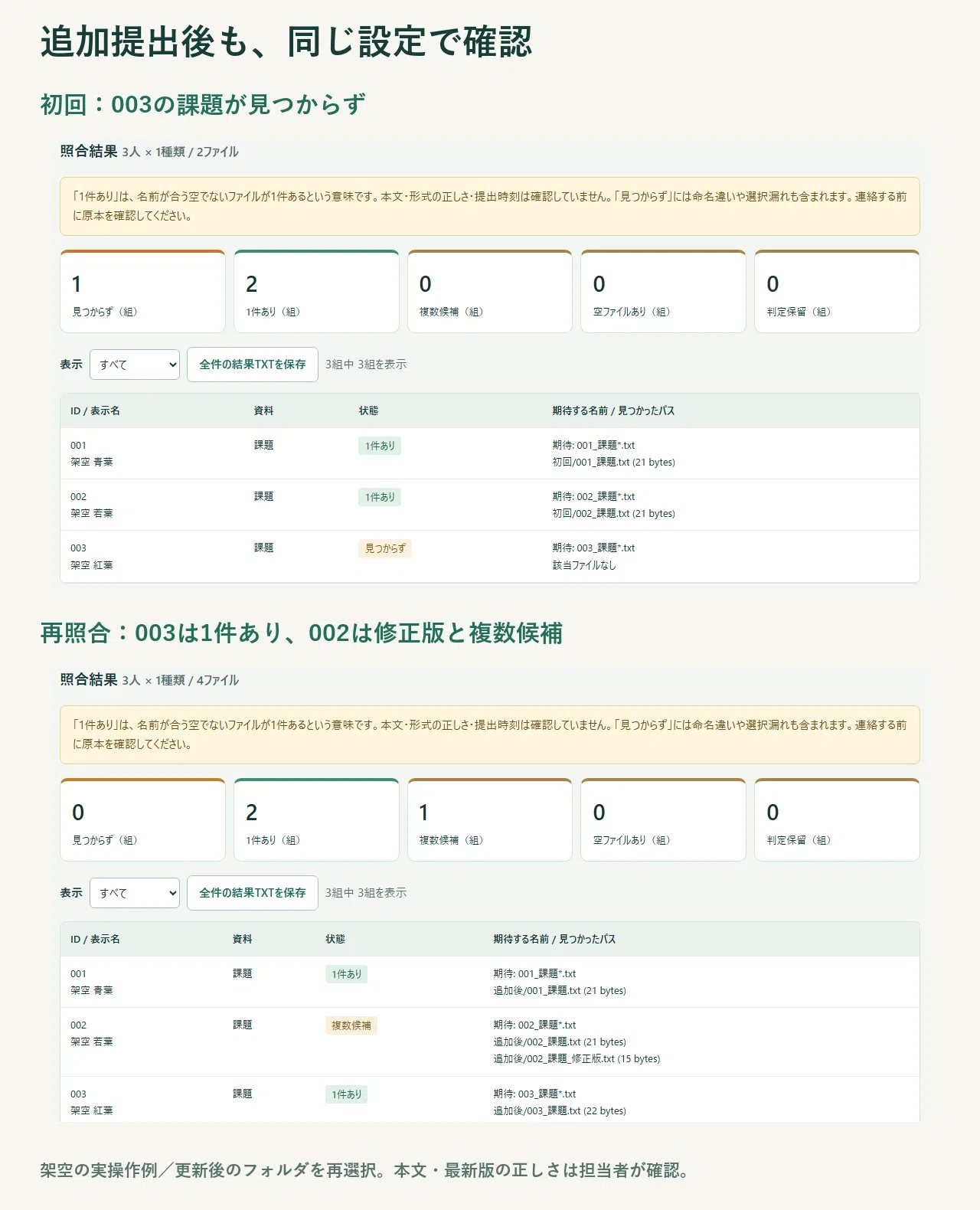Screen dimensions: 980x1210
Task: Click the 複数候補 status badge for 002
Action: pyautogui.click(x=351, y=1025)
